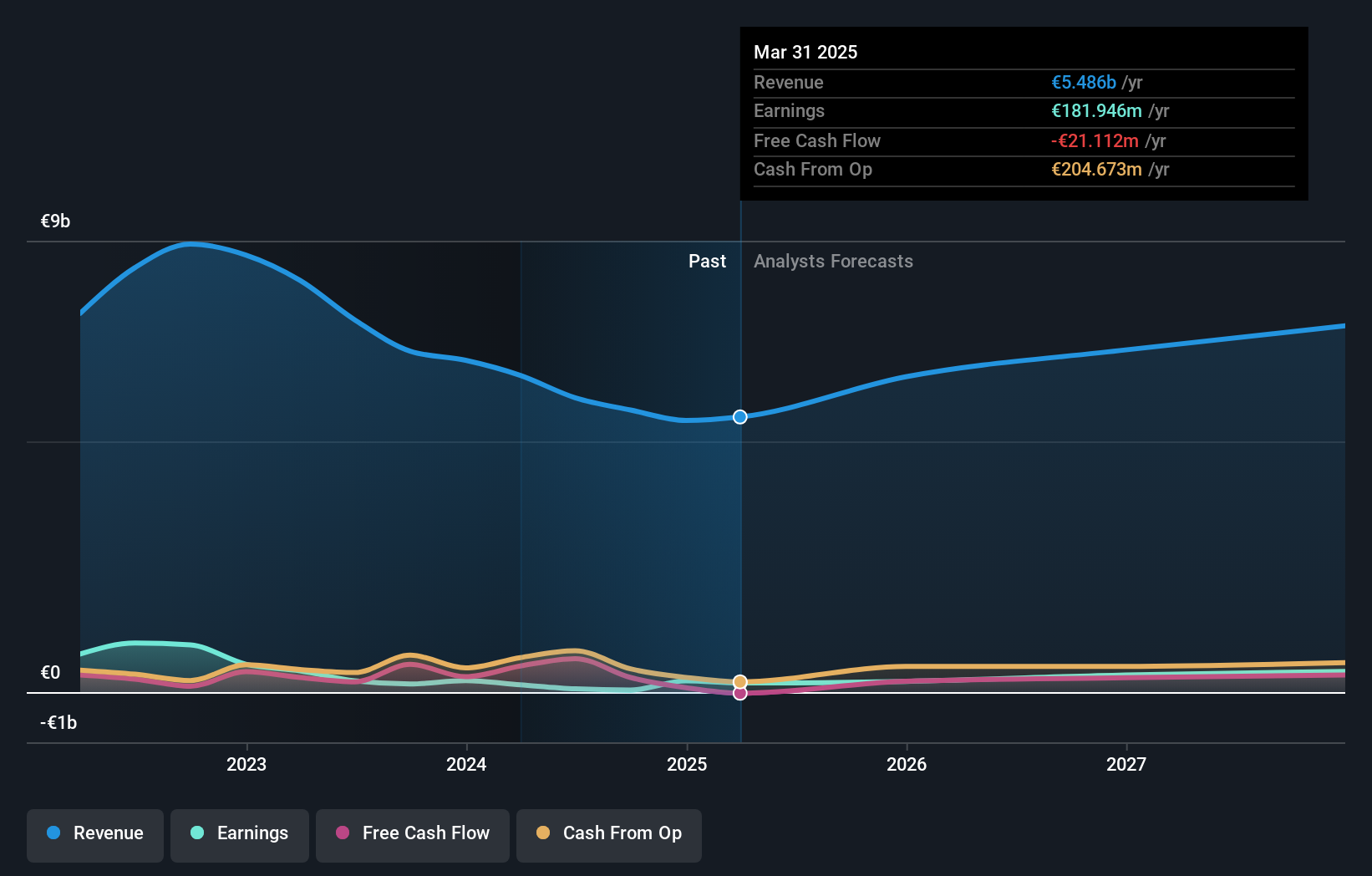The image size is (1372, 876).
Task: Click the red Free Cash Flow value in tooltip
Action: (x=1095, y=140)
